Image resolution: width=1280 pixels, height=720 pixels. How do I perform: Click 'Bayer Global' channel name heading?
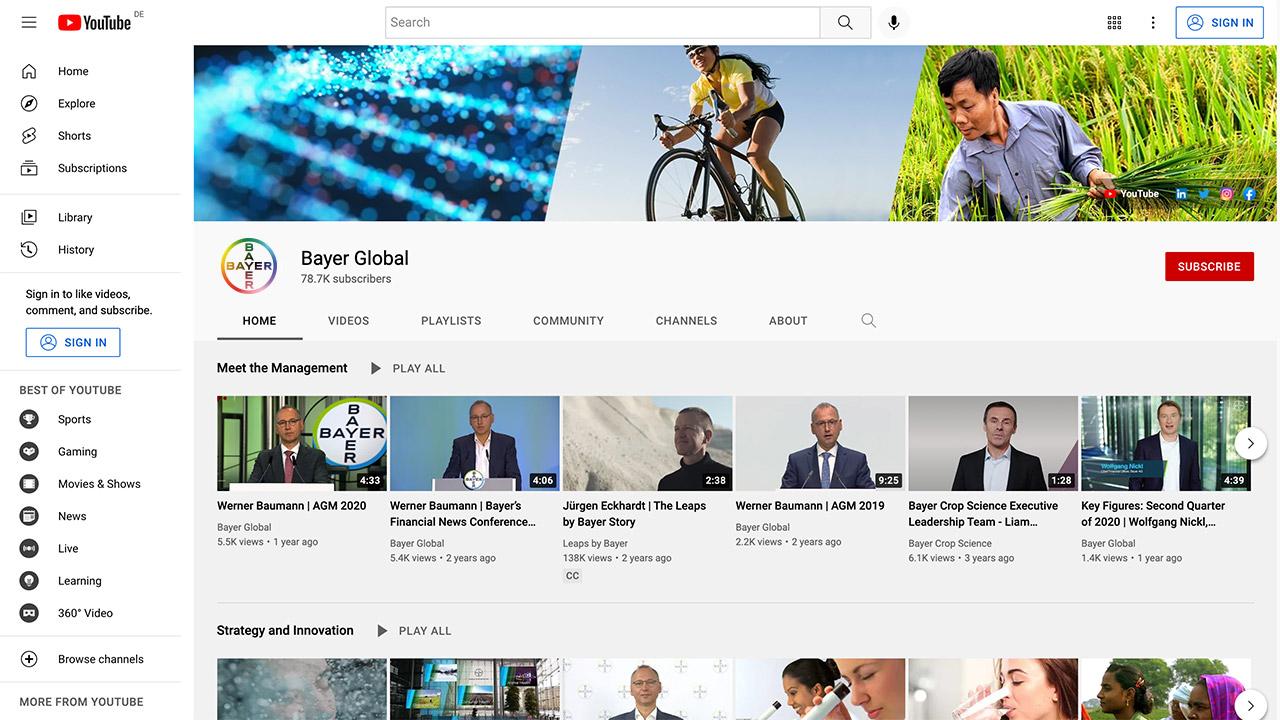coord(355,258)
